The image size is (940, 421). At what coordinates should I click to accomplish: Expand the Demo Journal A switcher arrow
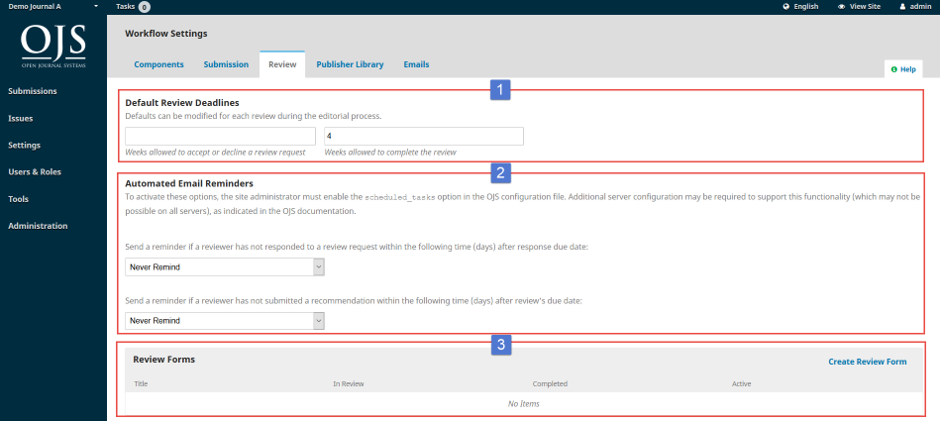click(96, 6)
